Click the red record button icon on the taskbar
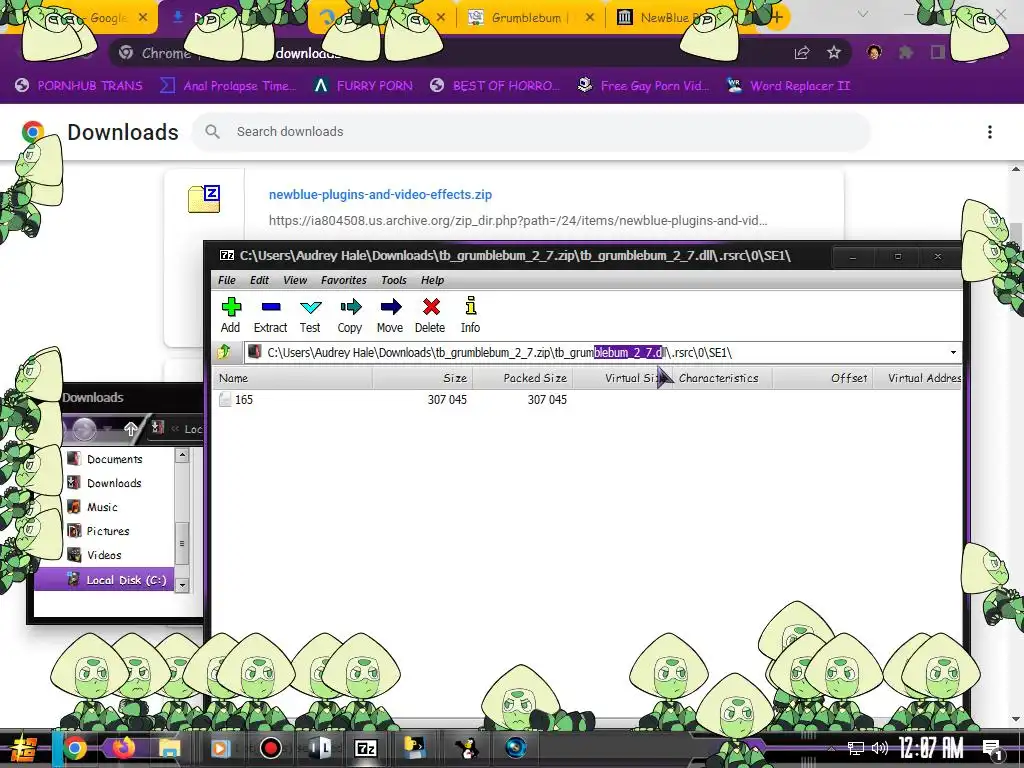Image resolution: width=1024 pixels, height=768 pixels. point(270,748)
